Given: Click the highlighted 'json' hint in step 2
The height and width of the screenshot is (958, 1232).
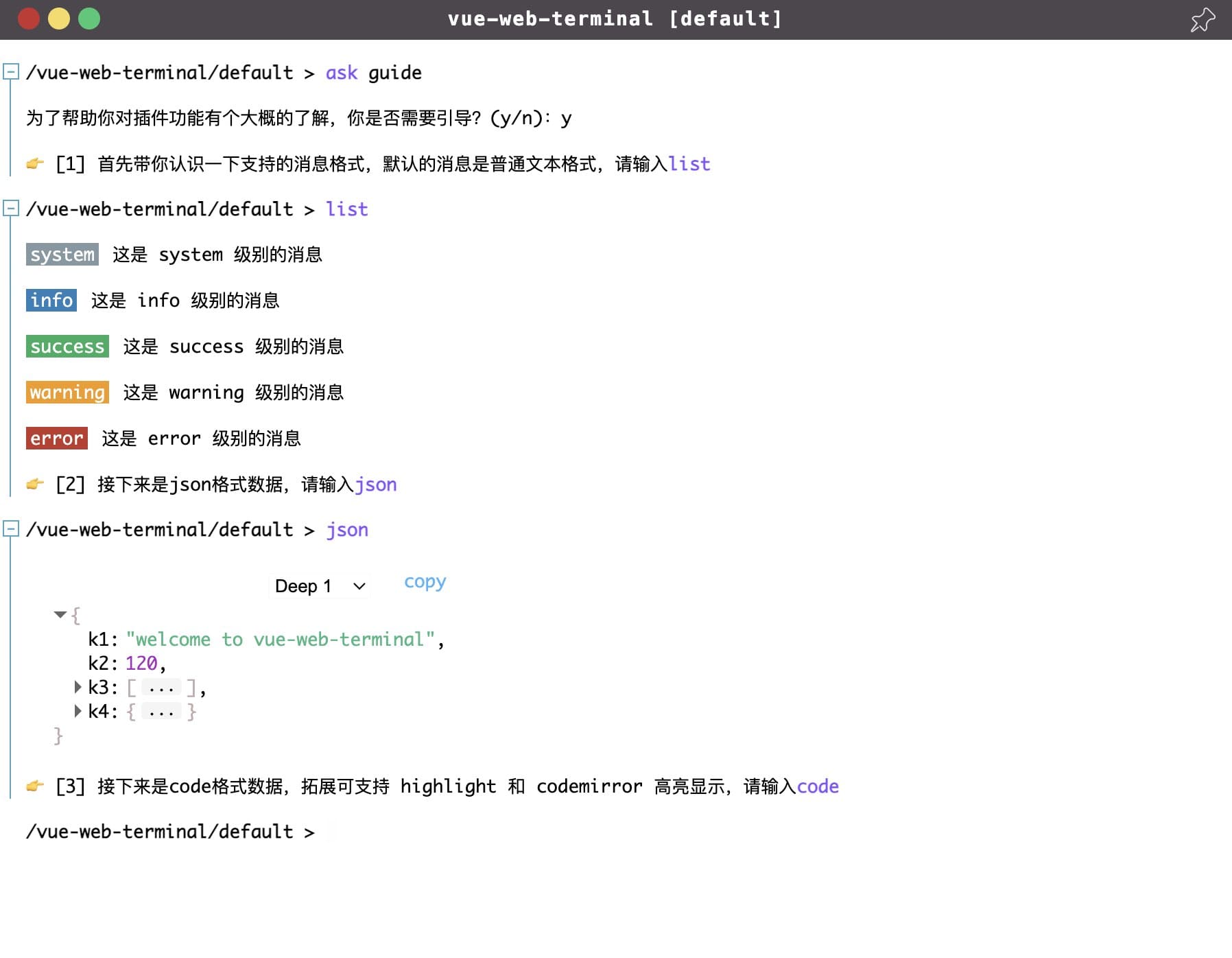Looking at the screenshot, I should (376, 484).
